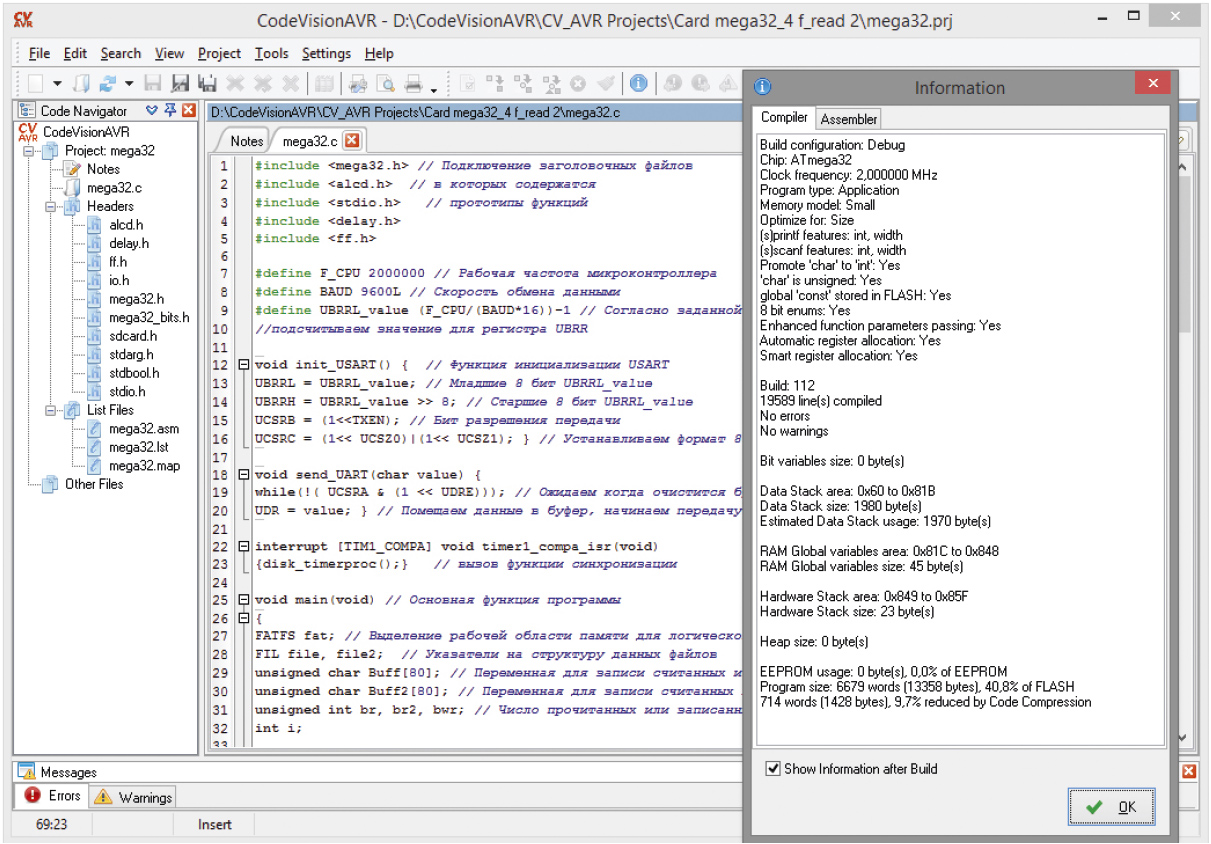
Task: Open the Project menu
Action: click(219, 53)
